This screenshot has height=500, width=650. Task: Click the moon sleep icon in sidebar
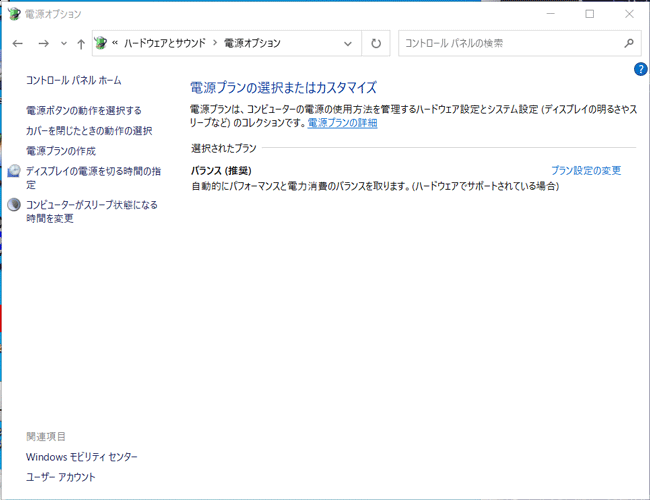[x=14, y=205]
